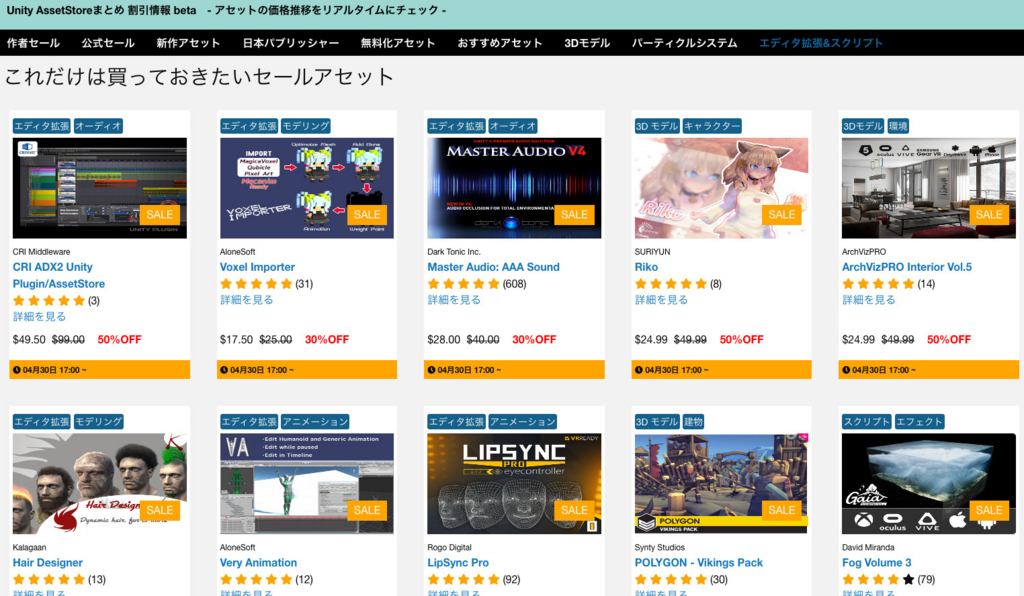Click アニメーション tag on LipSync Pro card

(x=522, y=422)
